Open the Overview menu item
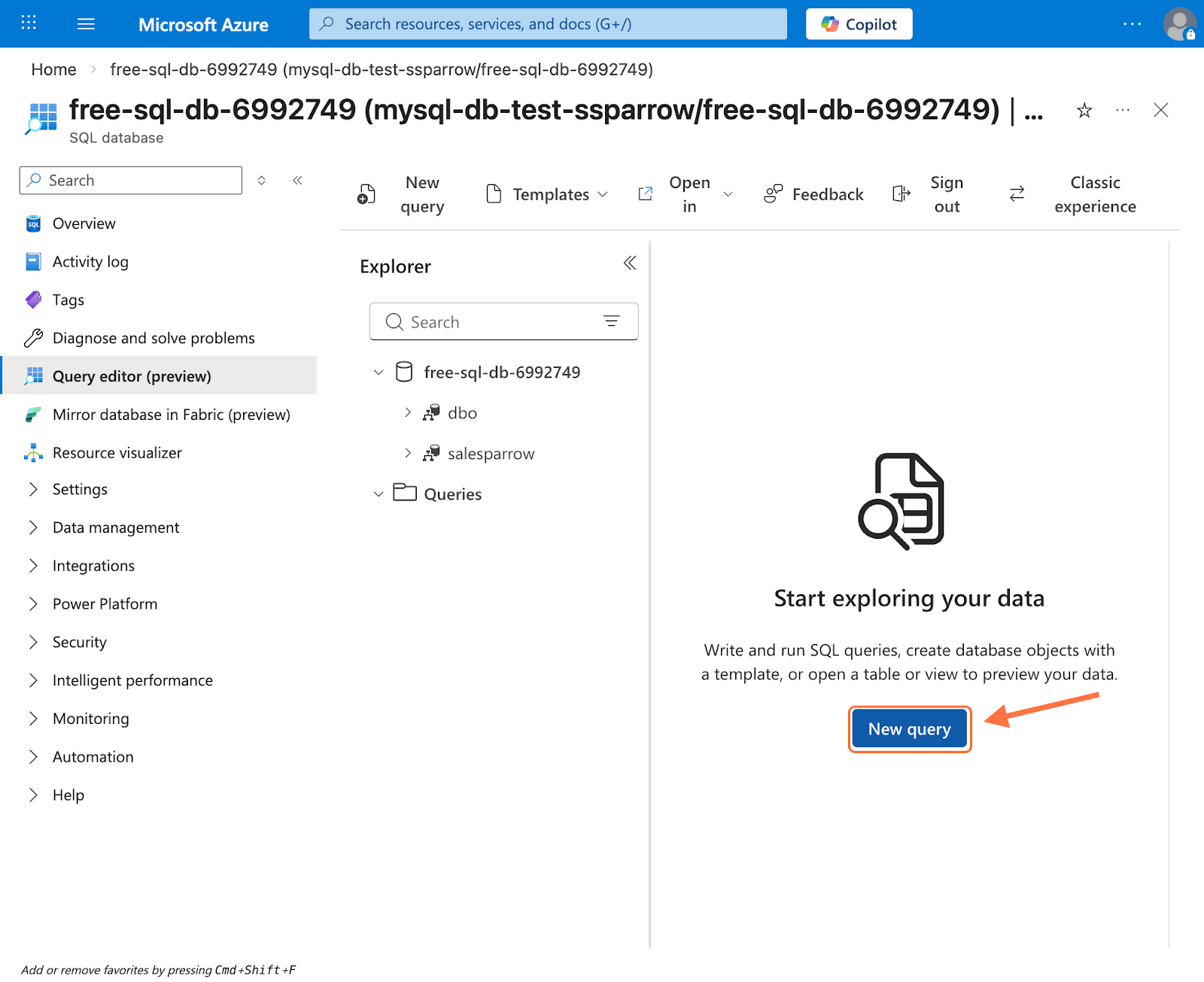The width and height of the screenshot is (1204, 982). point(84,223)
